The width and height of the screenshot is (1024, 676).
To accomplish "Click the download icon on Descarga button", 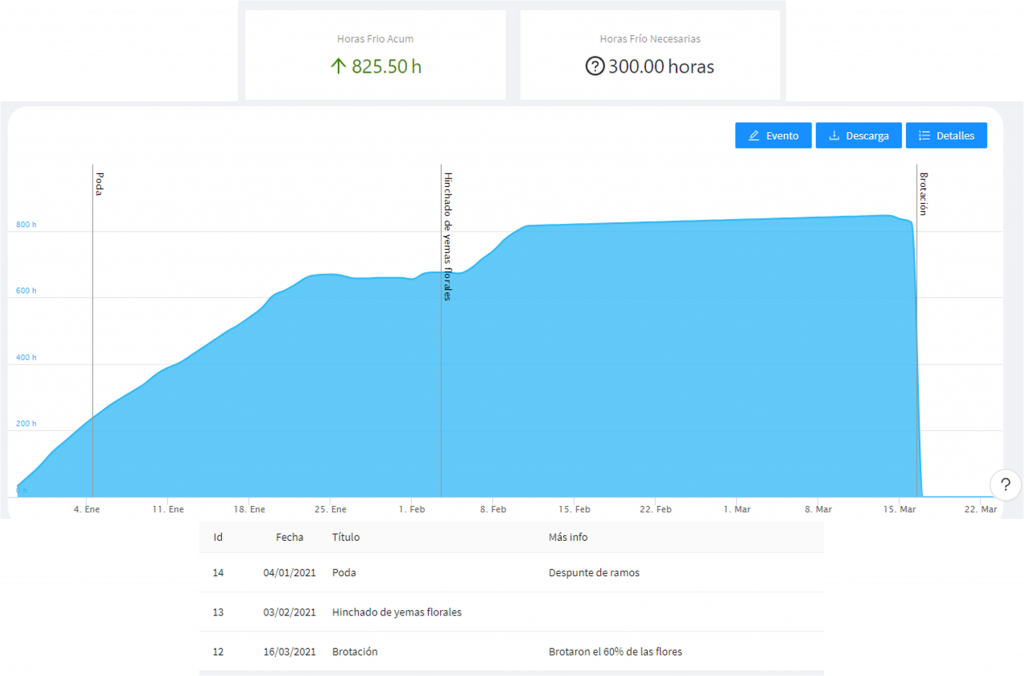I will (x=834, y=136).
